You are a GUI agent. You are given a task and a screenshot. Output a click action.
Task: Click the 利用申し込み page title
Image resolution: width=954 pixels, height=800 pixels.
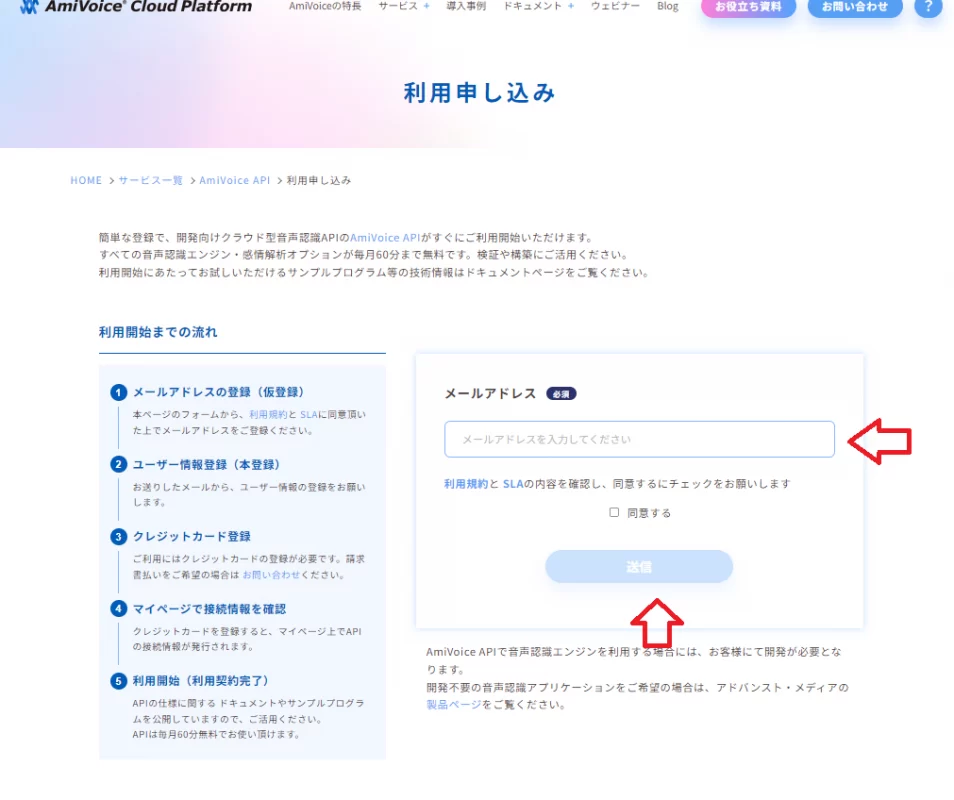[x=479, y=92]
